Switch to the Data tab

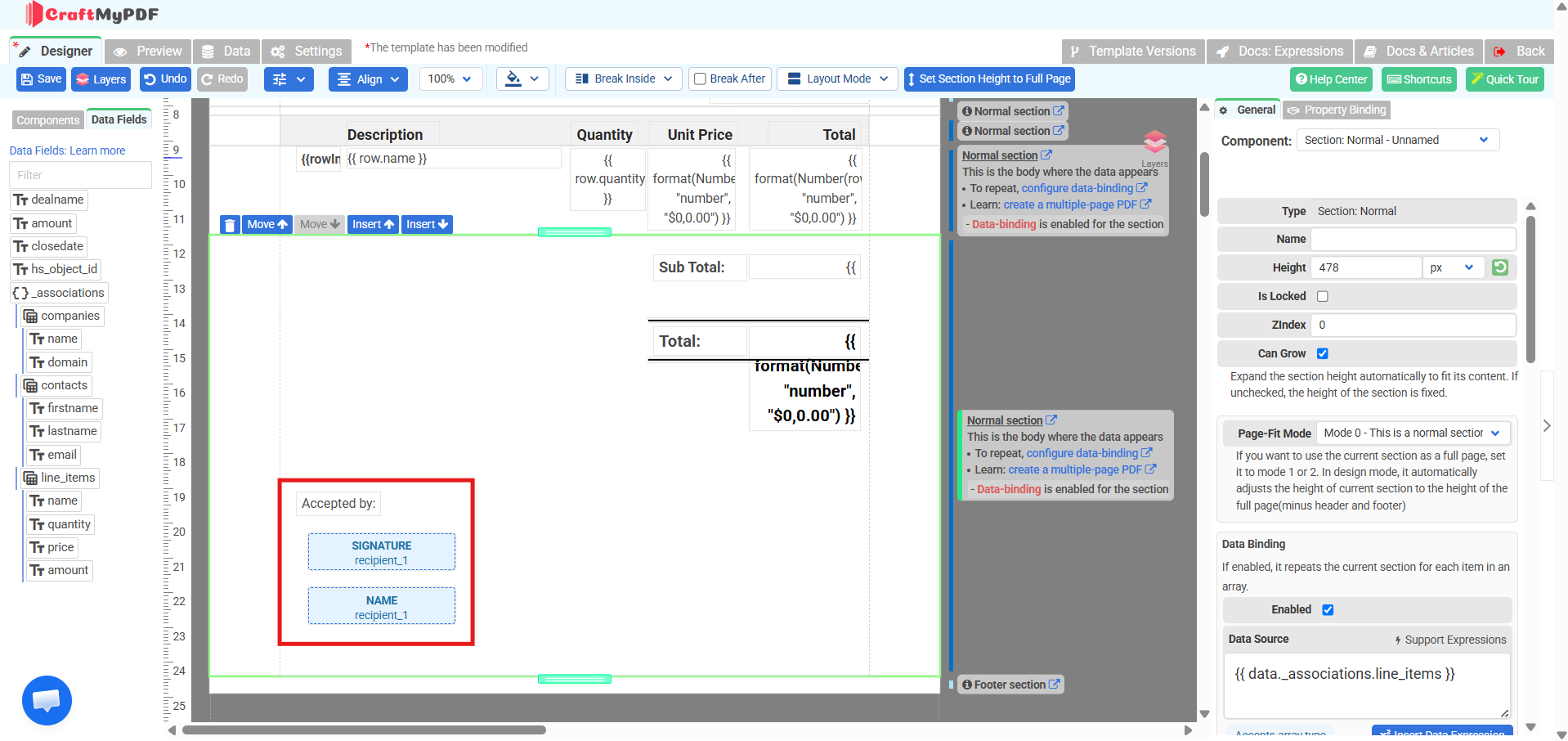tap(226, 51)
